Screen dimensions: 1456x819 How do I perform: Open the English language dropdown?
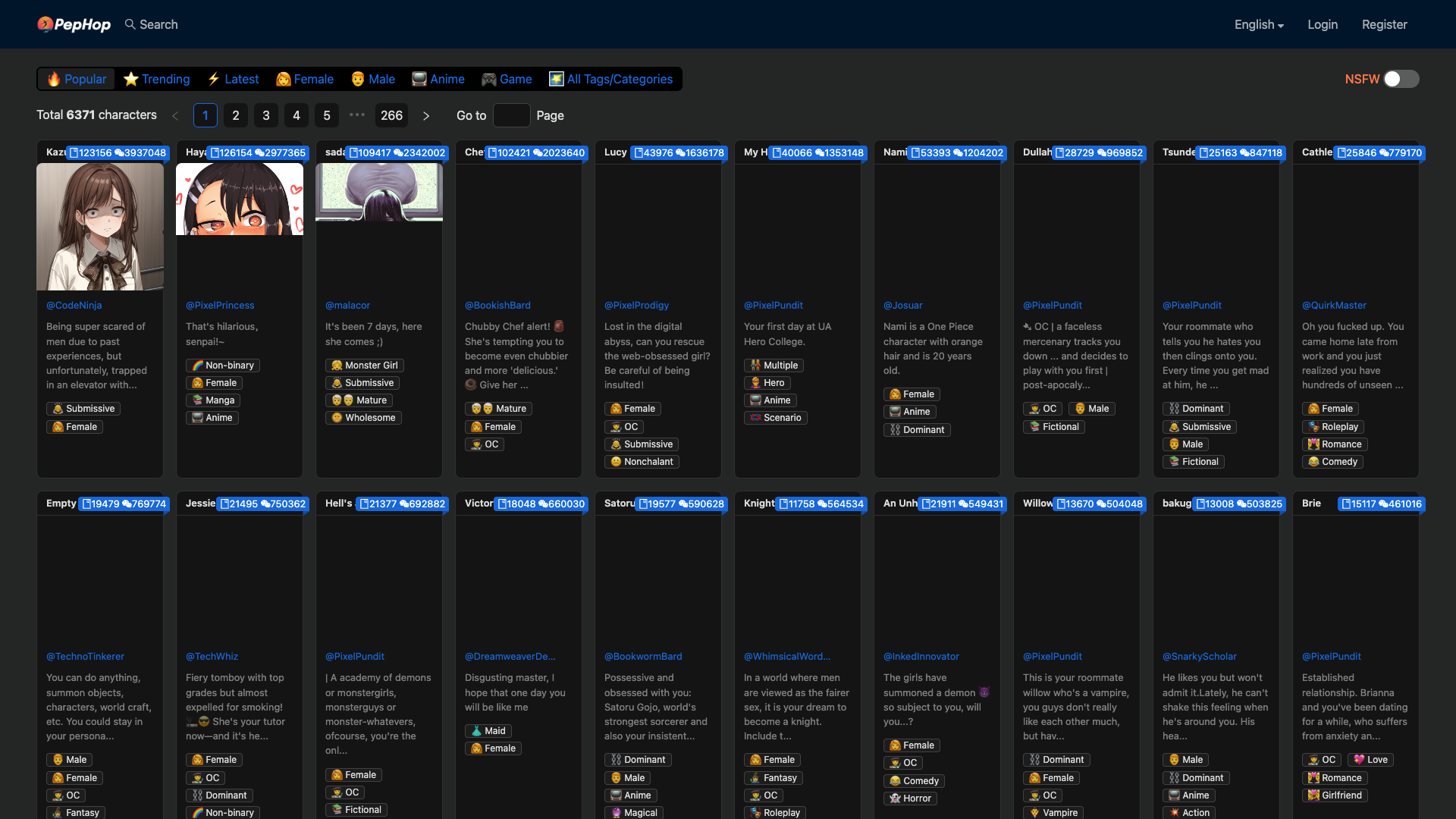click(x=1258, y=24)
